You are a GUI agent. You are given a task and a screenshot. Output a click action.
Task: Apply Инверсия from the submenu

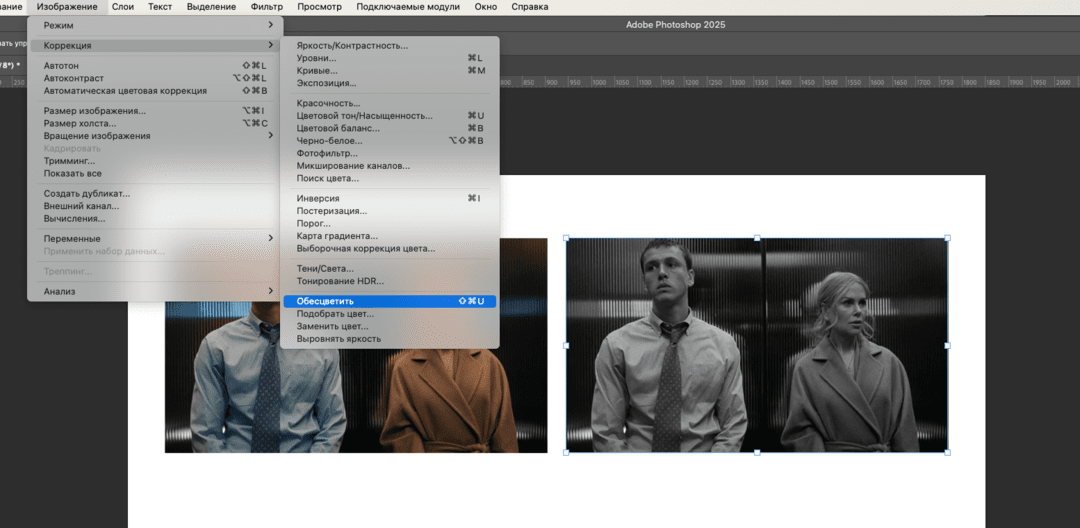pos(318,198)
